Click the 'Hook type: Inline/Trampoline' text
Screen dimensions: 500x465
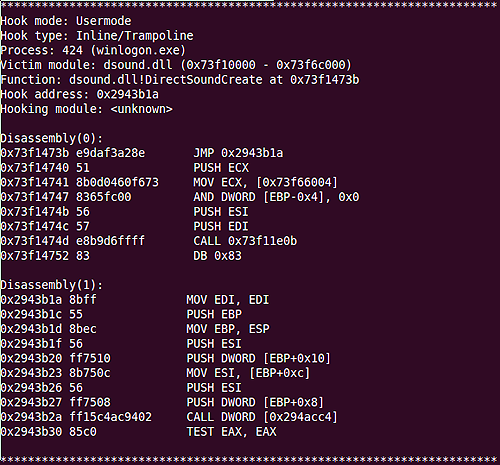coord(97,36)
